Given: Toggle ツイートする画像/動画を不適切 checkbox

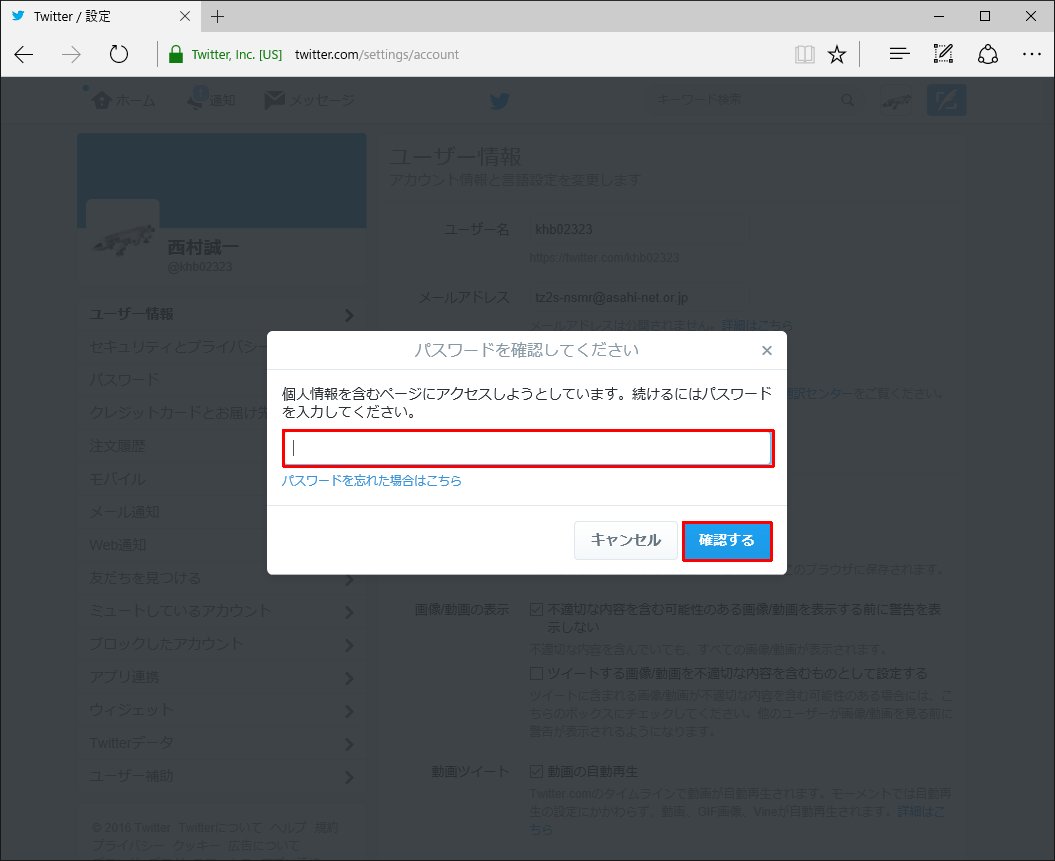Looking at the screenshot, I should pyautogui.click(x=536, y=673).
